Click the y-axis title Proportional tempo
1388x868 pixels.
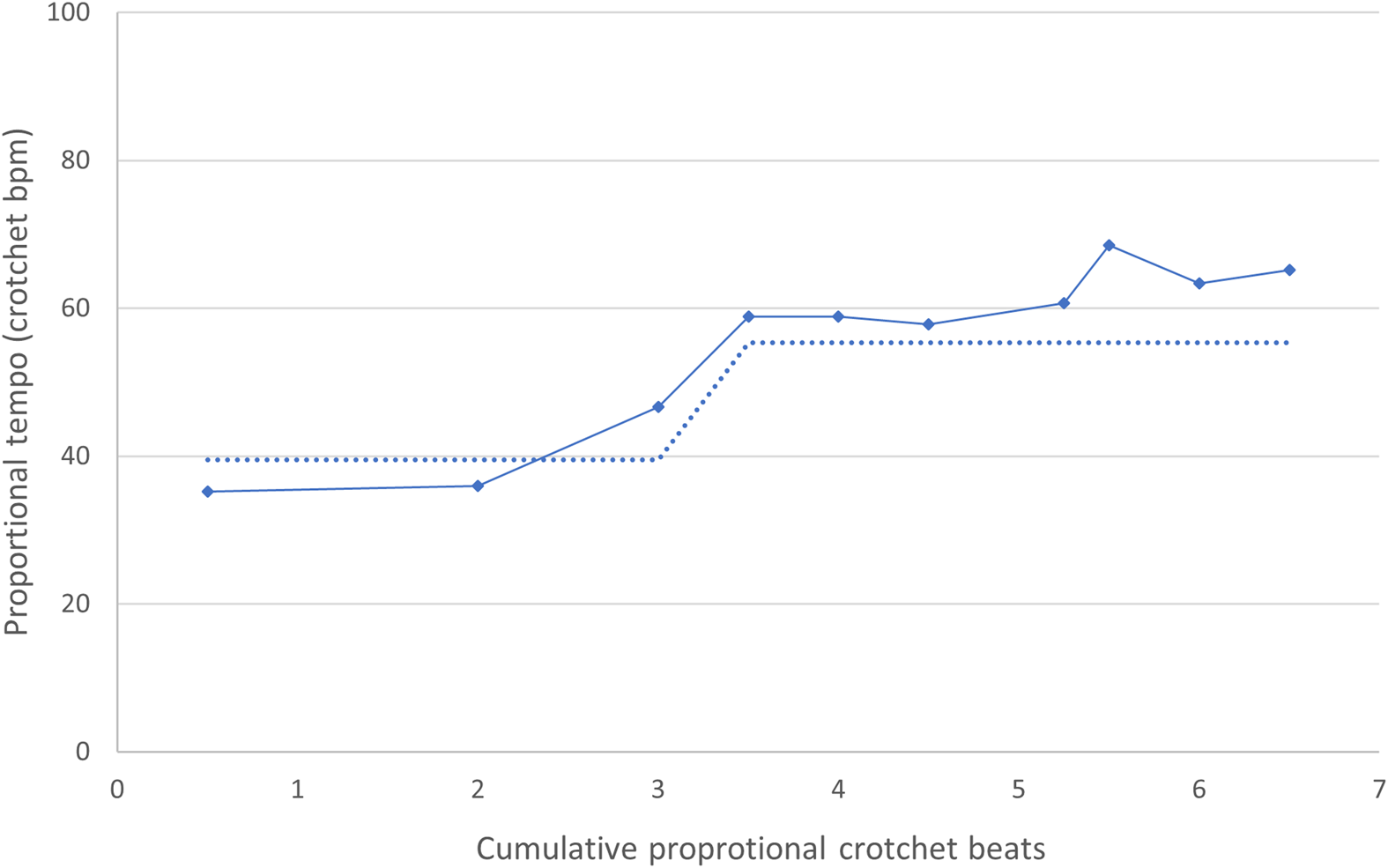tap(17, 382)
